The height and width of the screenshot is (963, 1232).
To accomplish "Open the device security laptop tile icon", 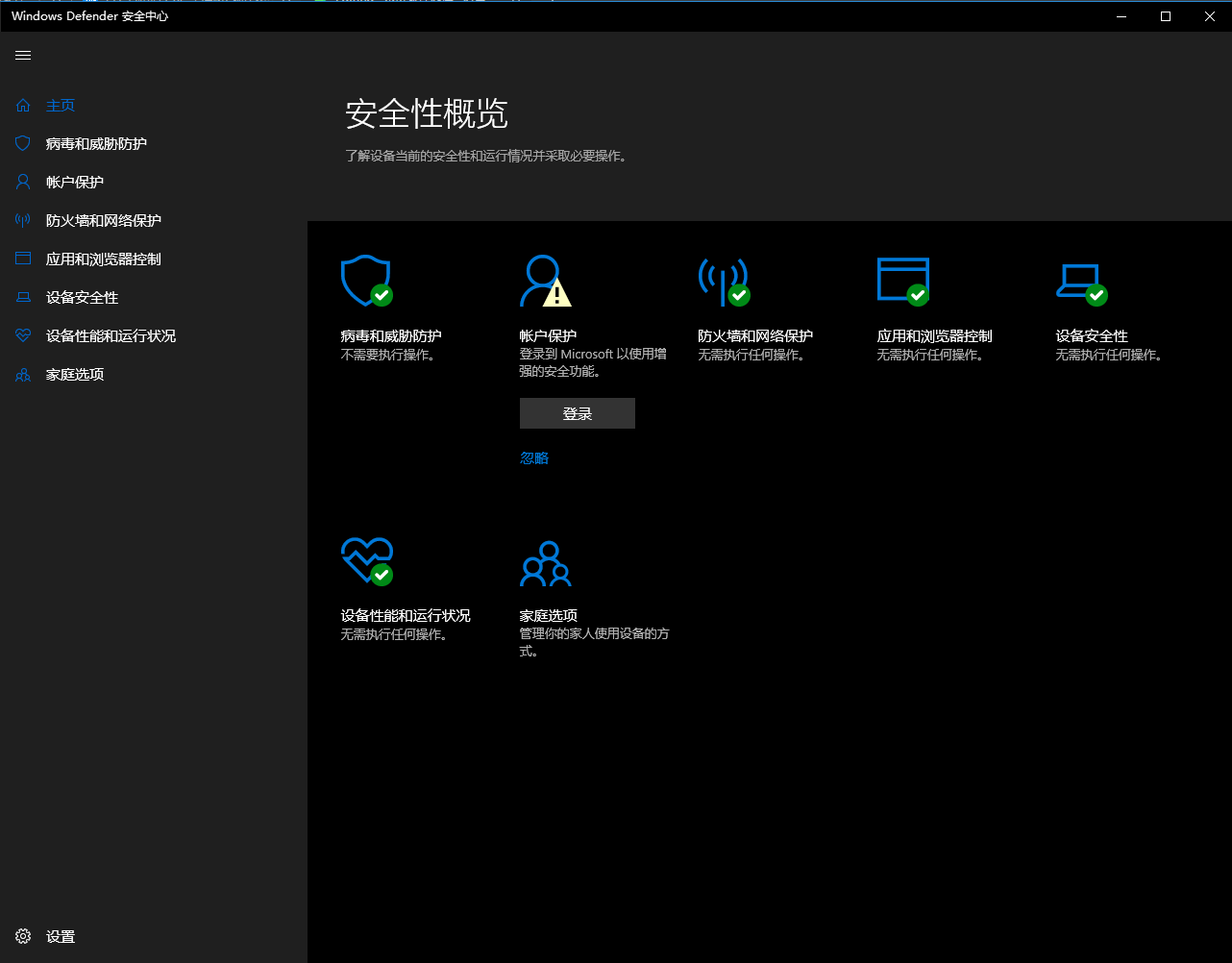I will coord(1082,284).
